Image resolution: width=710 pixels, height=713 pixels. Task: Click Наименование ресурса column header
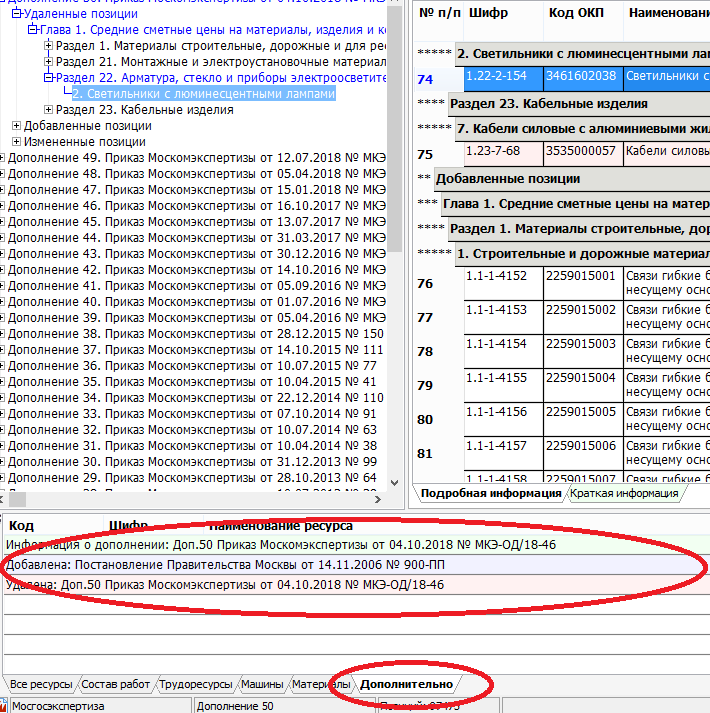(x=281, y=526)
